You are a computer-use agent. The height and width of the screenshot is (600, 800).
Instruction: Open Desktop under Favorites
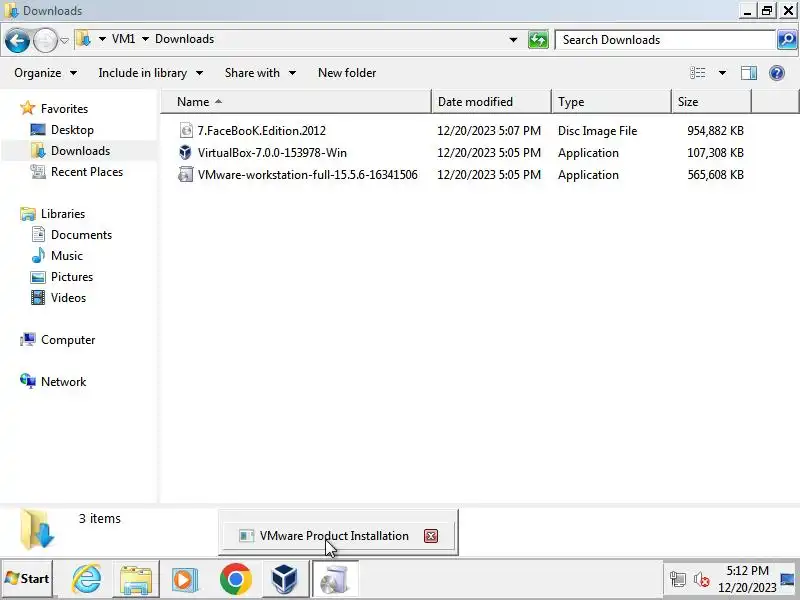pos(72,130)
